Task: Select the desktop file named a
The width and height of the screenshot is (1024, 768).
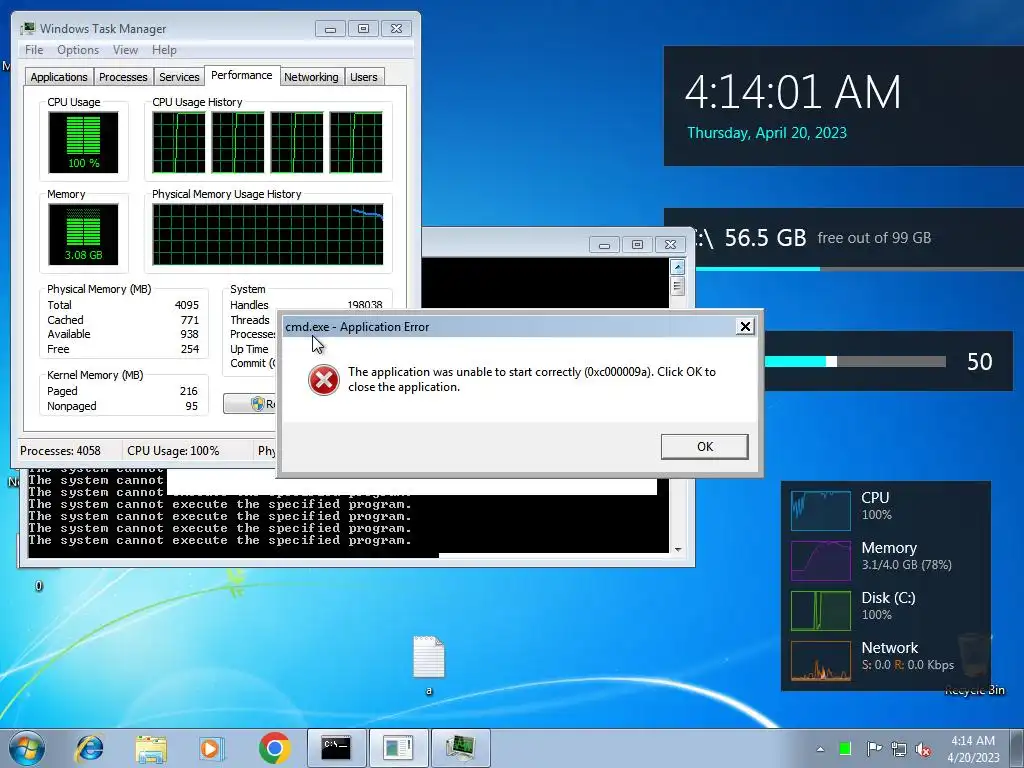Action: point(429,665)
